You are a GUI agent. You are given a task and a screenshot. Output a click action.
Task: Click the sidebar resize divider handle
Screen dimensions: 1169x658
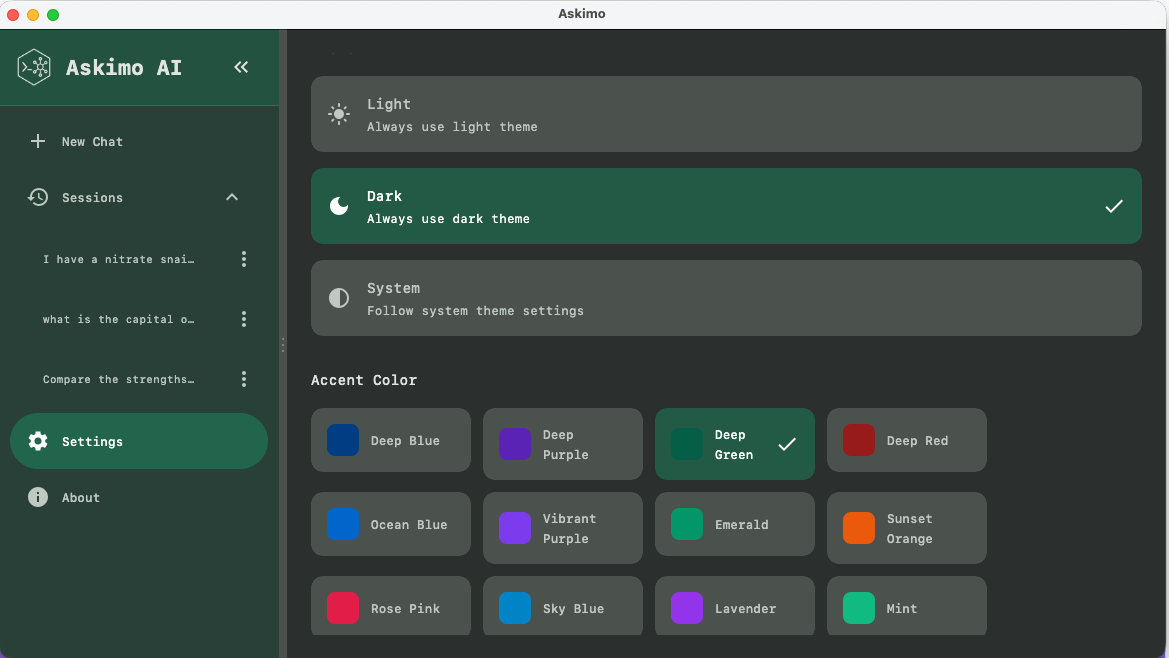point(283,344)
